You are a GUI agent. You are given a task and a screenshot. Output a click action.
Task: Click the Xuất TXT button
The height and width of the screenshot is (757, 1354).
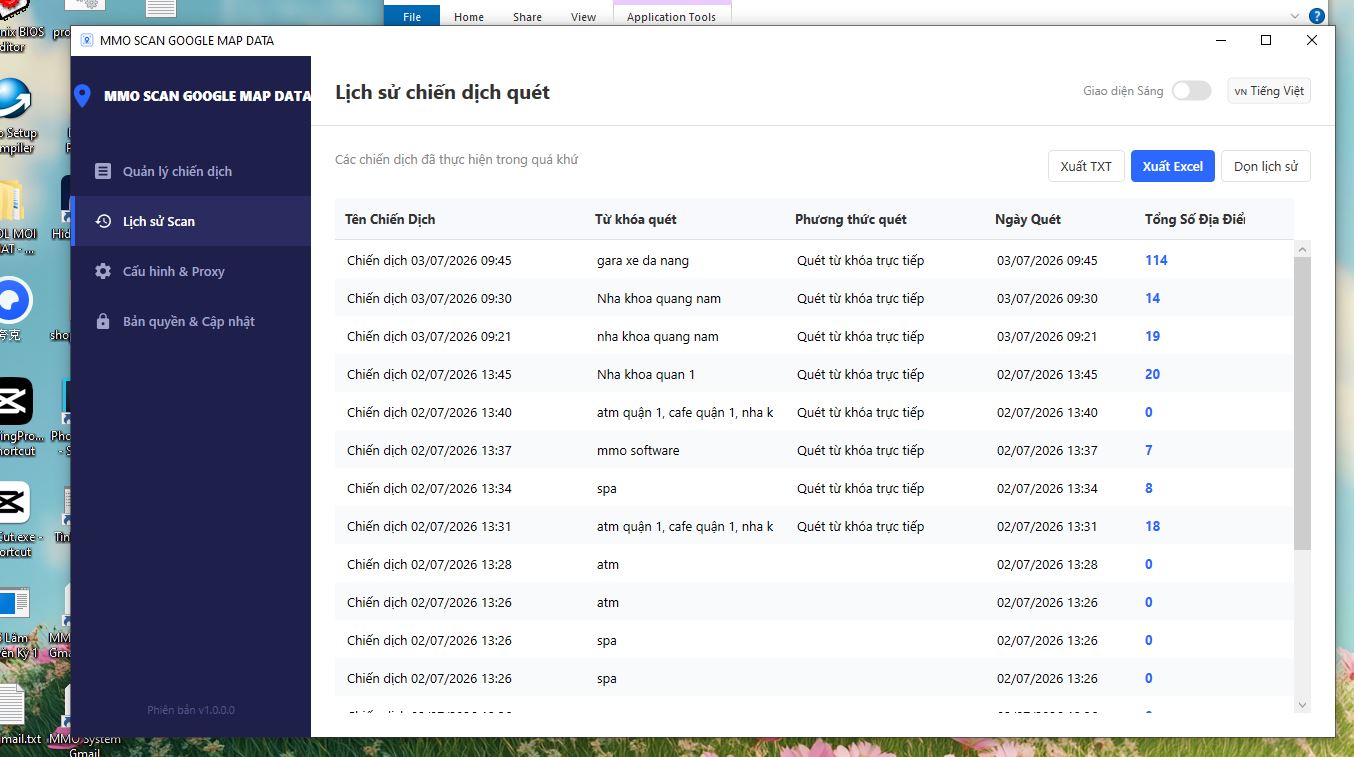[x=1086, y=166]
